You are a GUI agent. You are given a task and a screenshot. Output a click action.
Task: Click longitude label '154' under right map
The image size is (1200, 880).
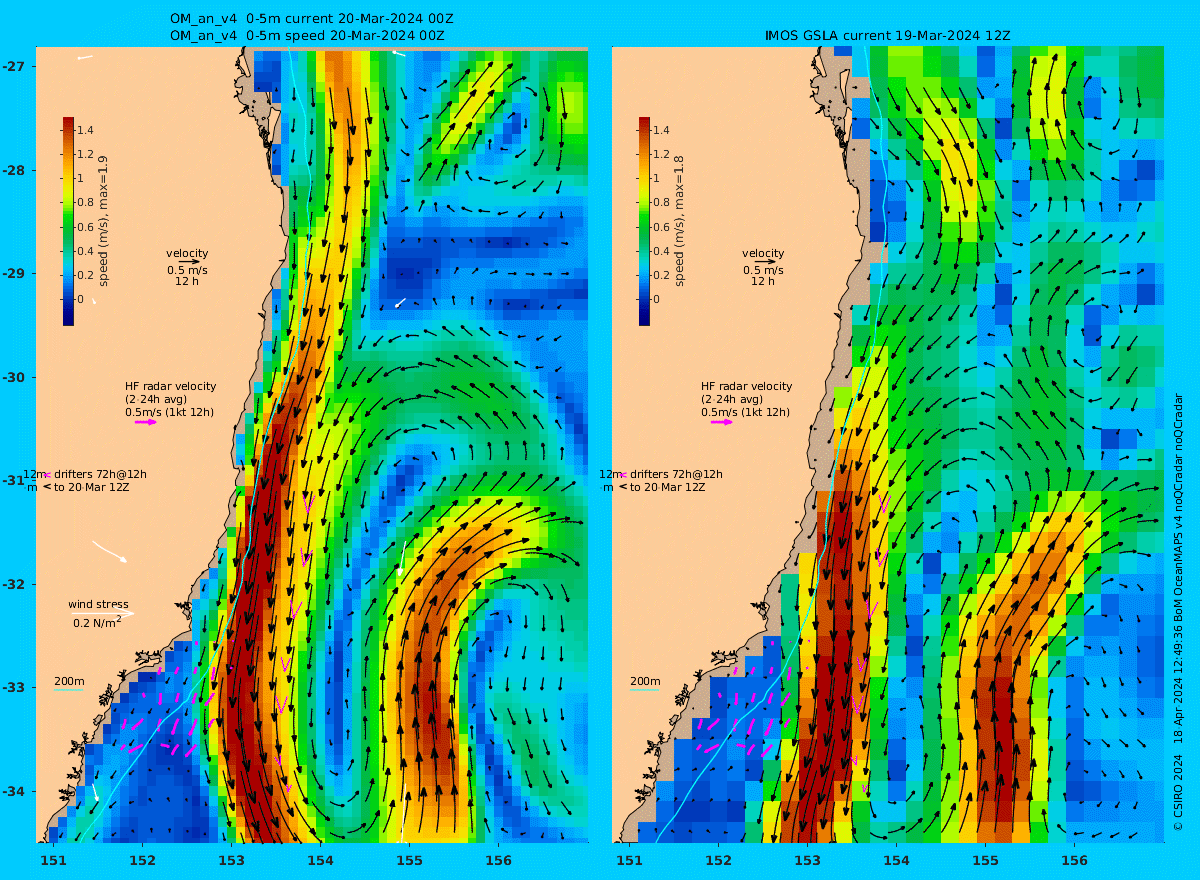tap(896, 860)
